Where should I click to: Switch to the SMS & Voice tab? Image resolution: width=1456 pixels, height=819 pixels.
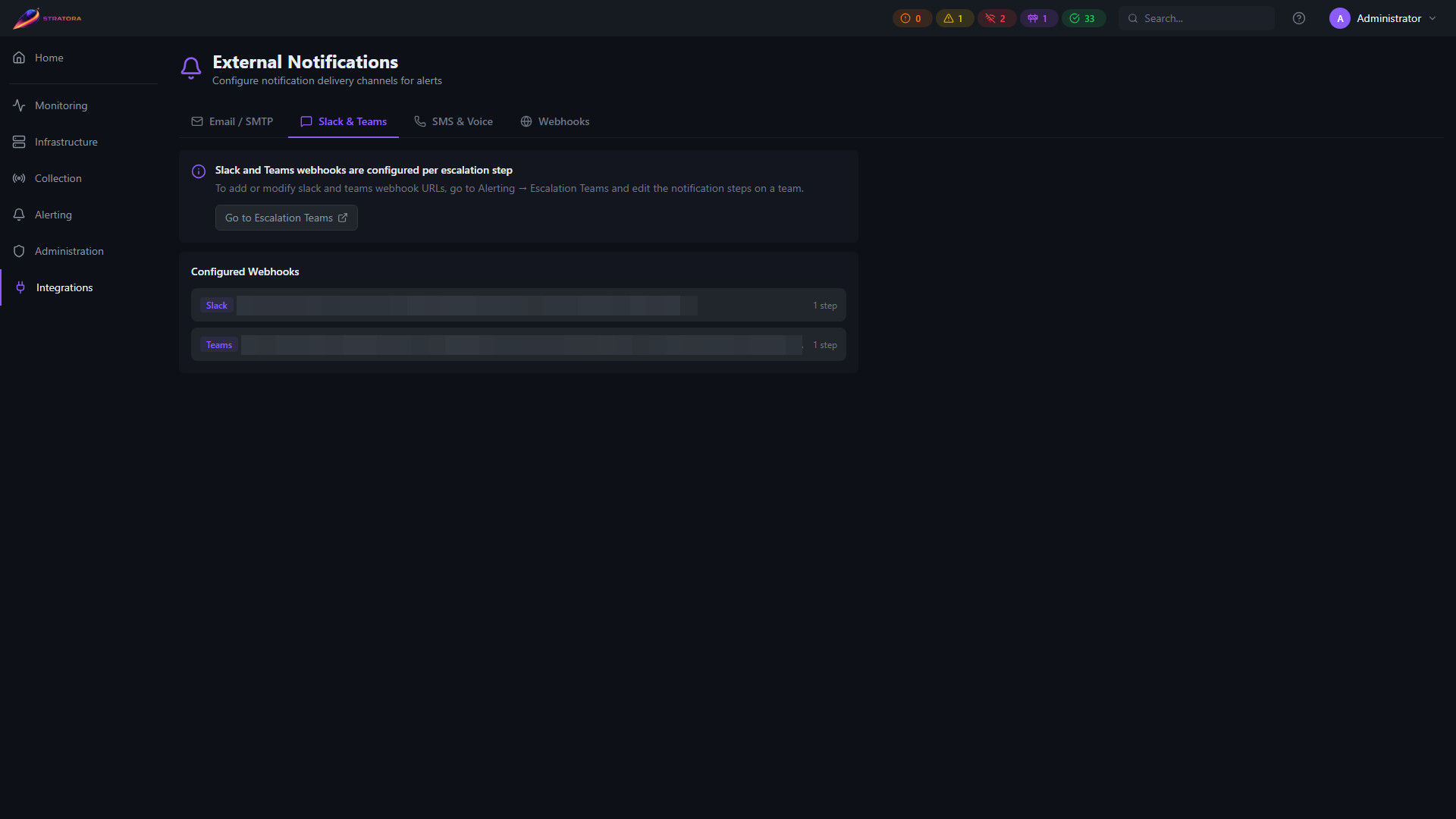click(x=453, y=121)
